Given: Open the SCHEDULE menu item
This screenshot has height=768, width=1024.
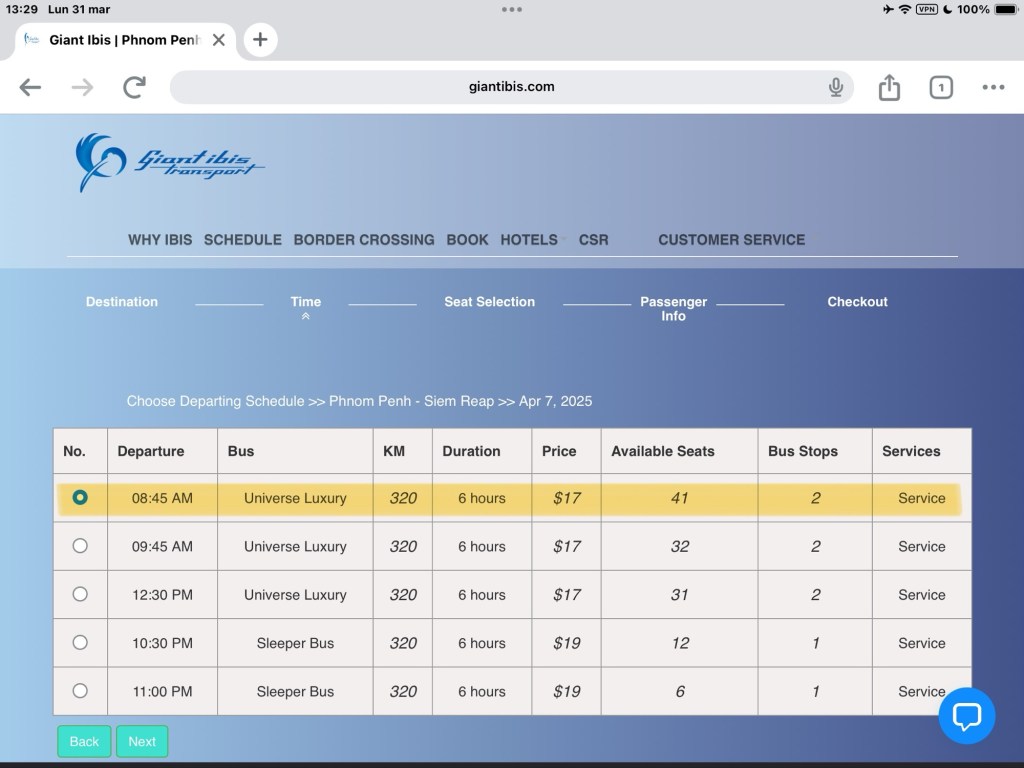Looking at the screenshot, I should point(242,240).
